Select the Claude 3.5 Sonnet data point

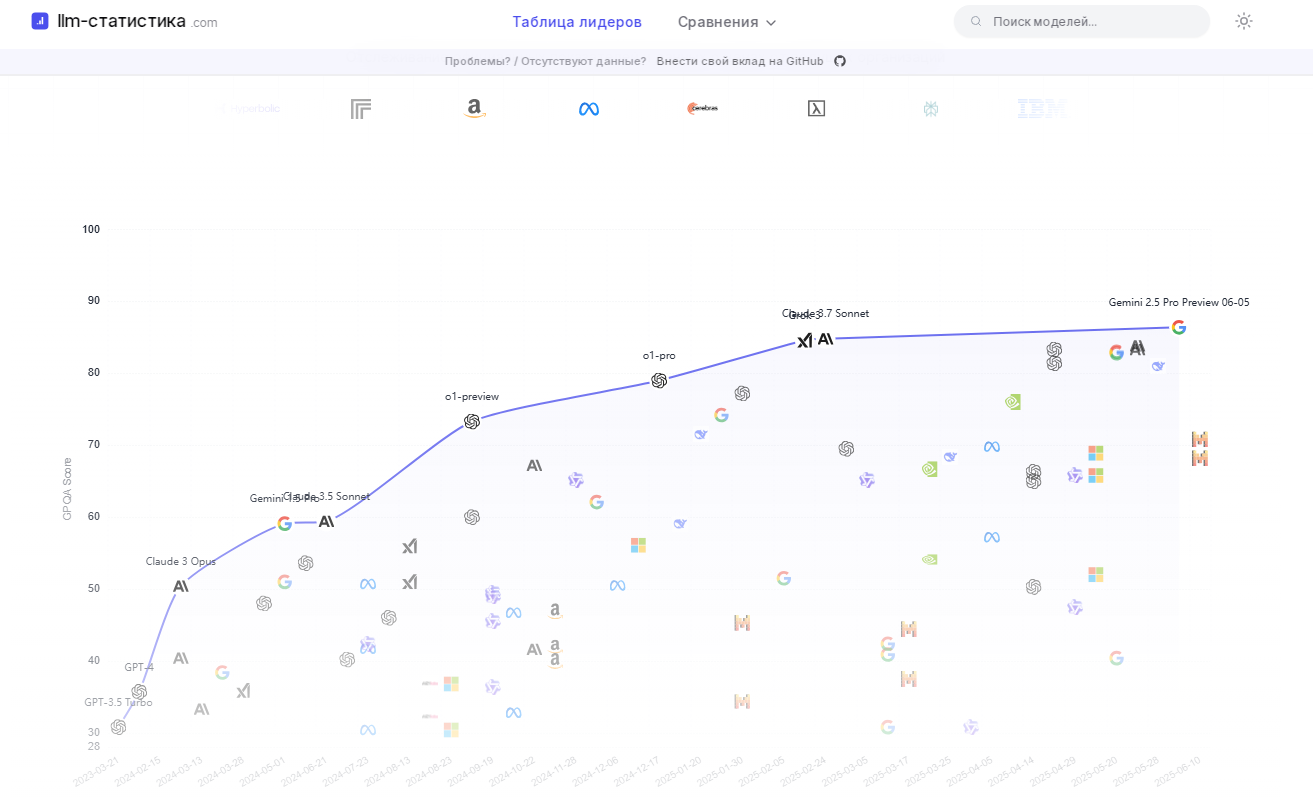(326, 521)
